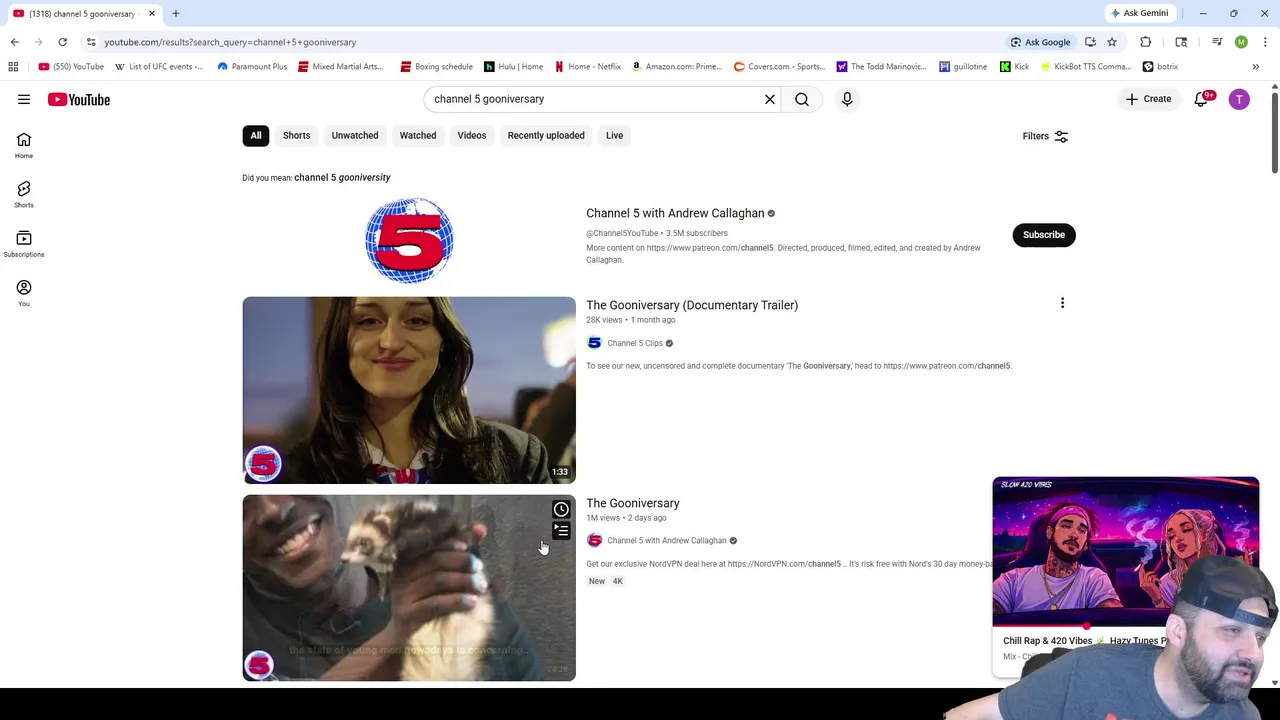
Task: Open Chrome extensions puzzle icon
Action: 1145,42
